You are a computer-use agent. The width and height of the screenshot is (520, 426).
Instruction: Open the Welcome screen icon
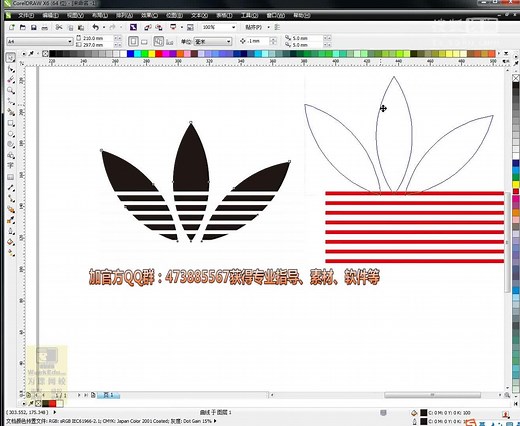(x=190, y=27)
